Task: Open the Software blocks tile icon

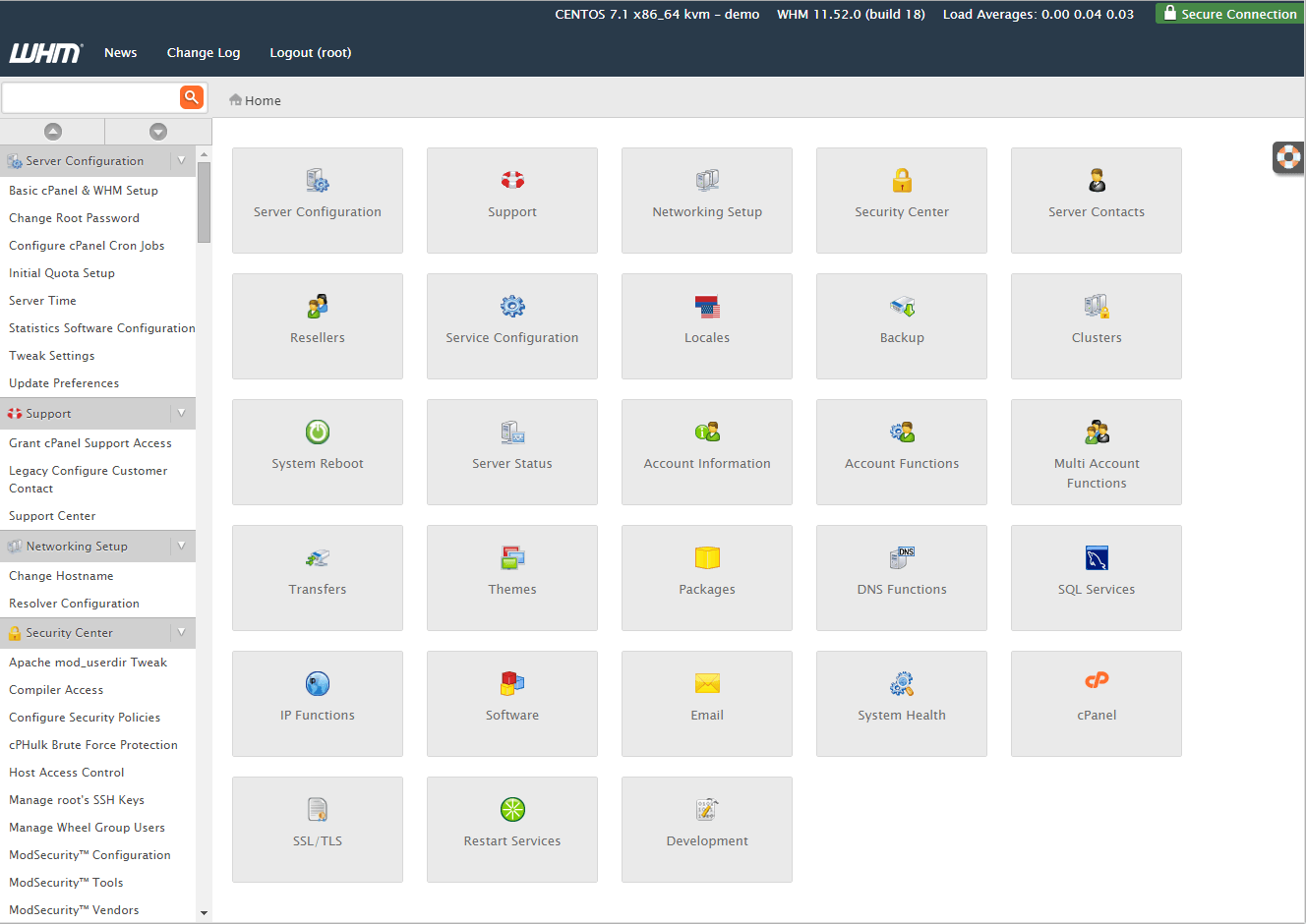Action: point(512,683)
